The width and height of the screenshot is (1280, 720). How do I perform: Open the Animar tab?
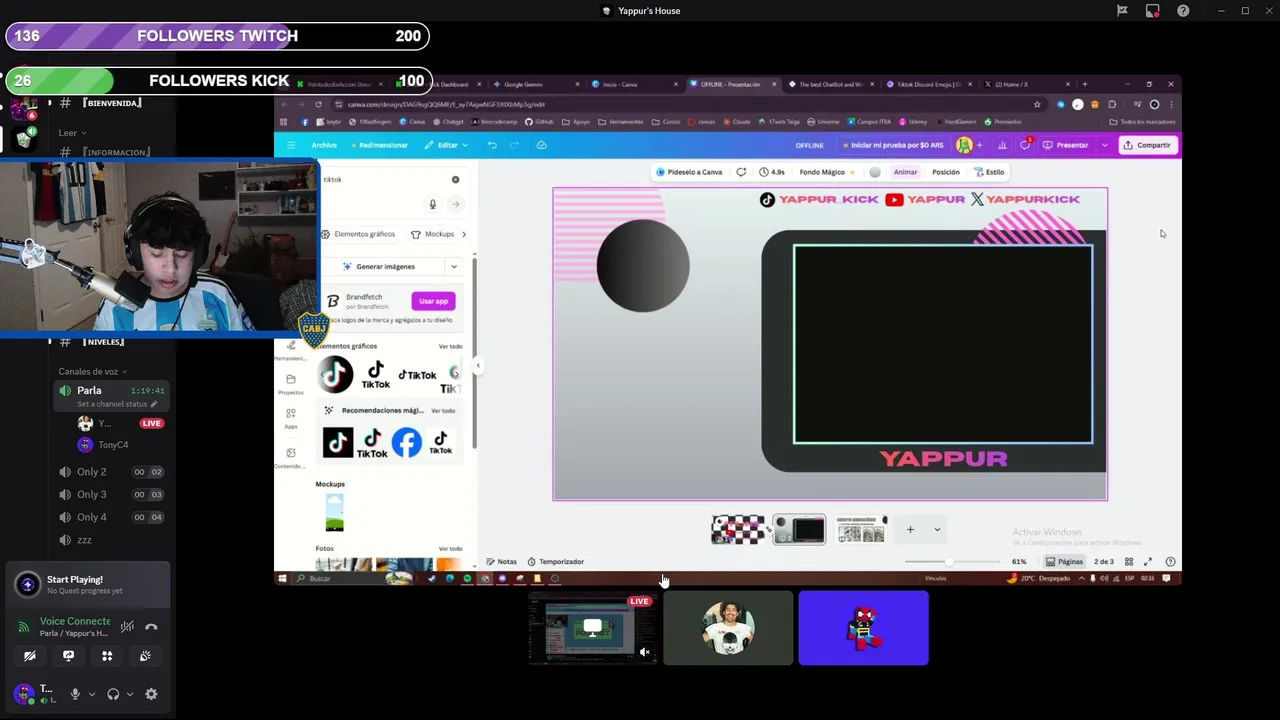pos(905,172)
